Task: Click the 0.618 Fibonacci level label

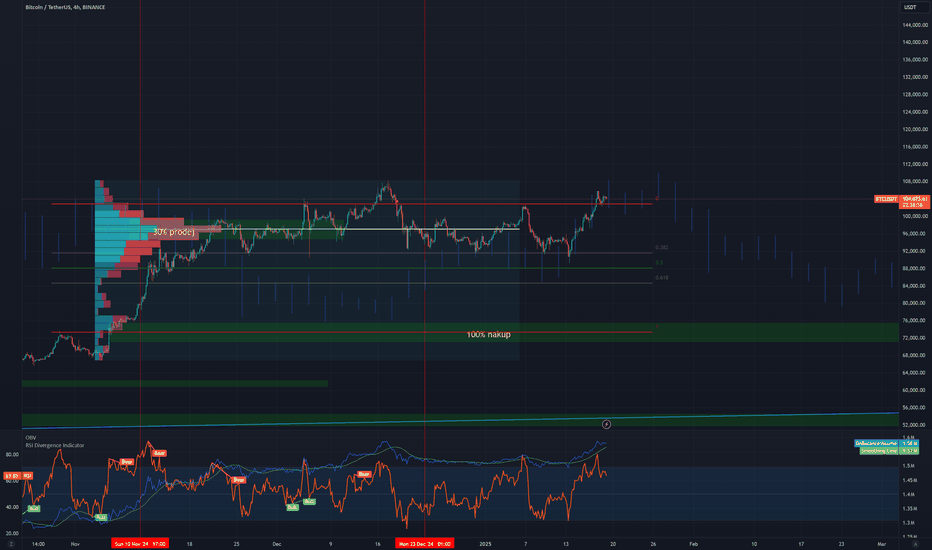Action: click(662, 278)
